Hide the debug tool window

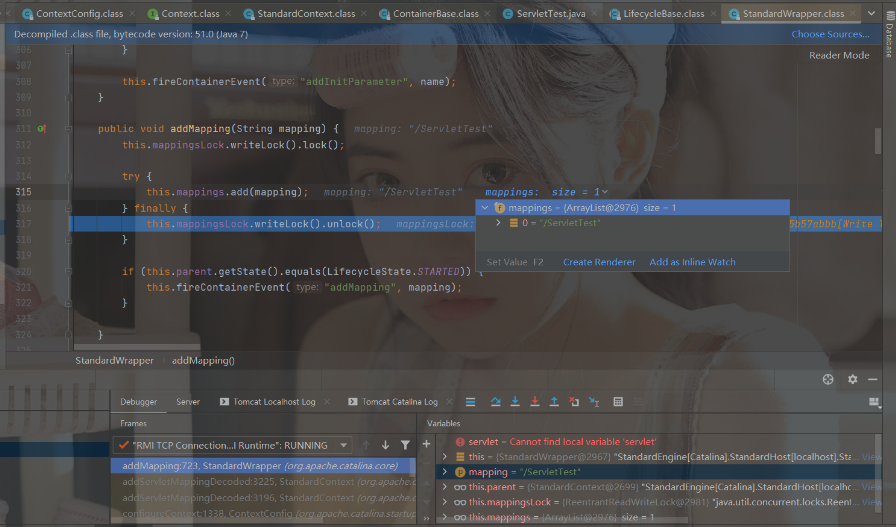coord(873,380)
